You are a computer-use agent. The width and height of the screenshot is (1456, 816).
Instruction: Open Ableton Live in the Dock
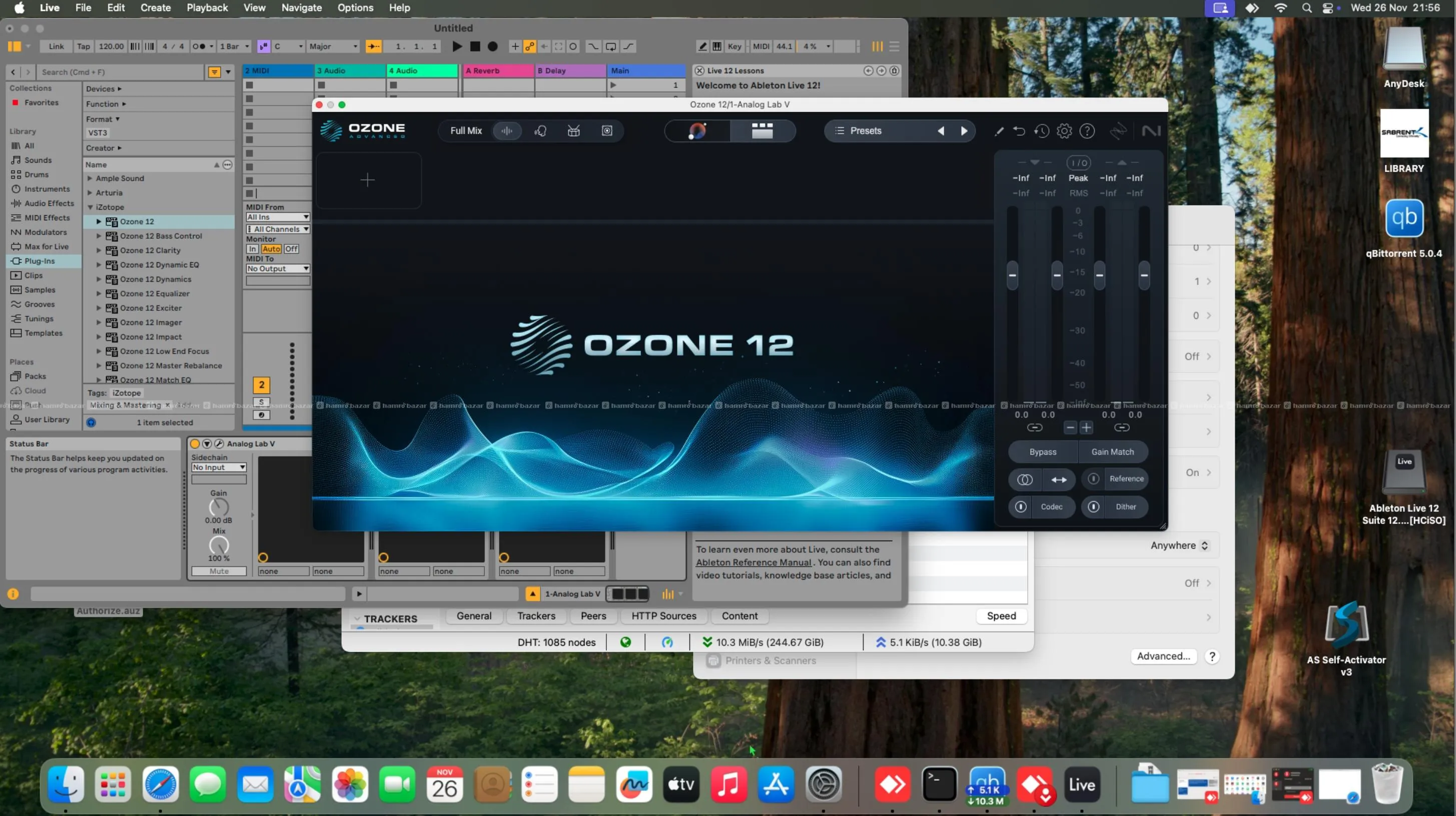[1082, 784]
